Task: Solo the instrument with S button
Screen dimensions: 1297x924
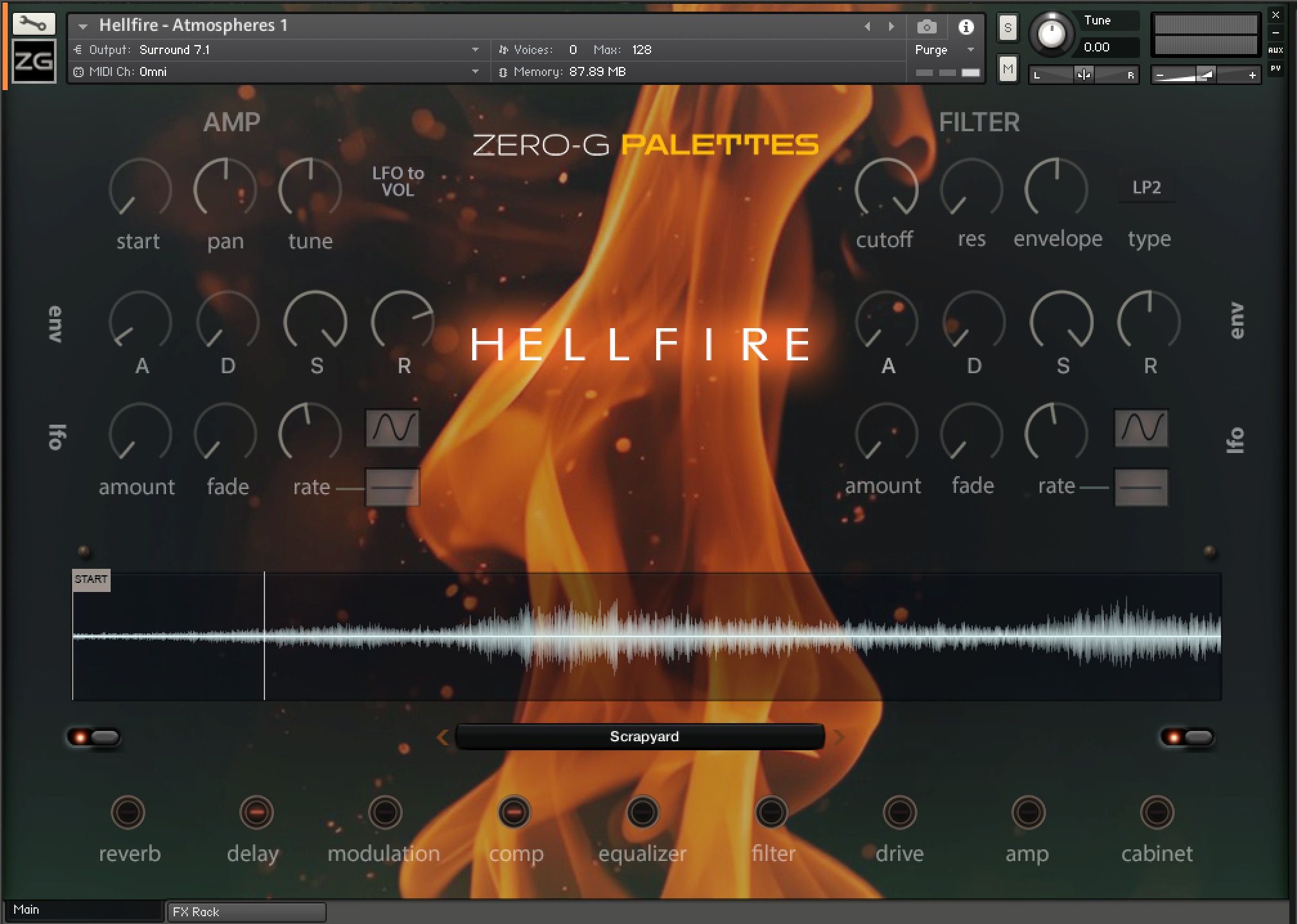Action: (1007, 28)
